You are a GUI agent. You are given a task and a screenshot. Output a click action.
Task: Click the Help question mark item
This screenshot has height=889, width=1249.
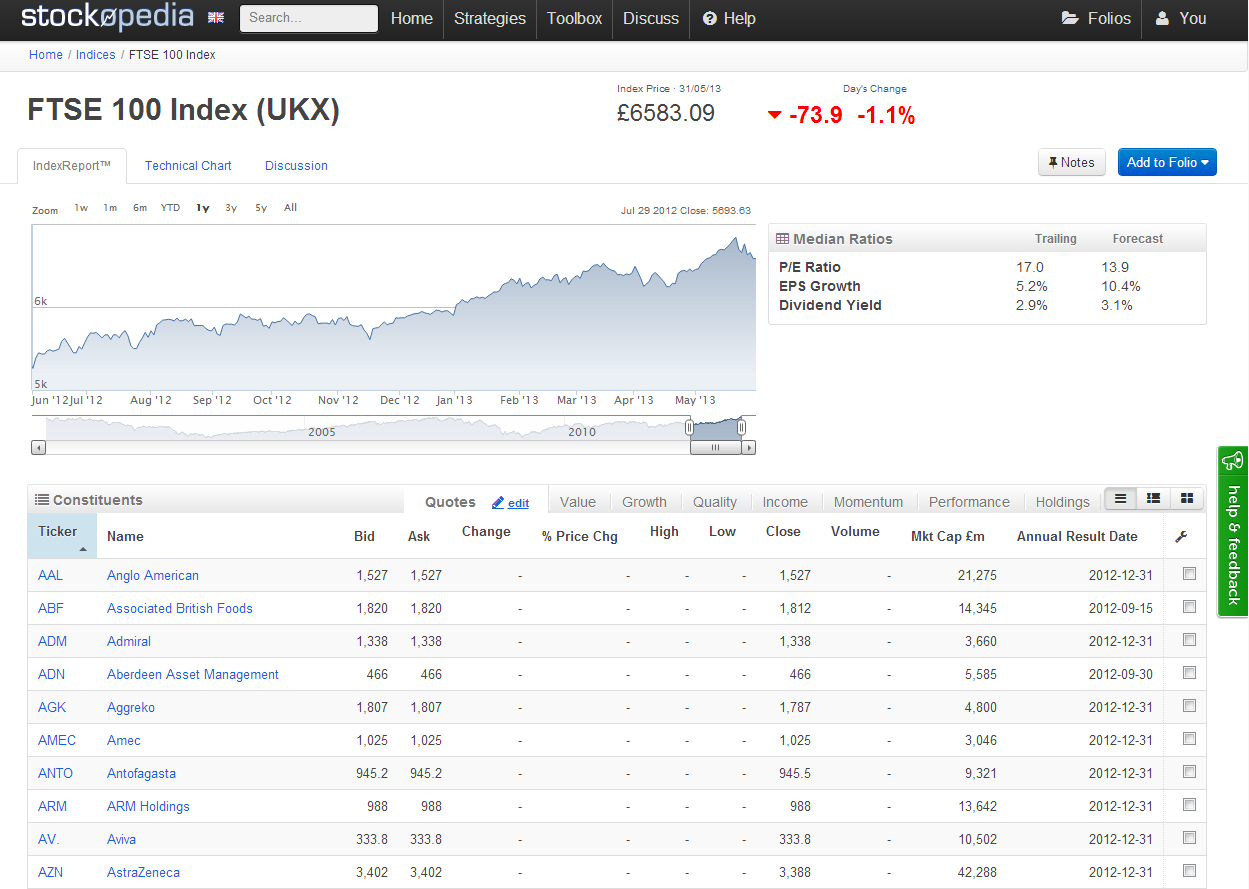pos(729,18)
